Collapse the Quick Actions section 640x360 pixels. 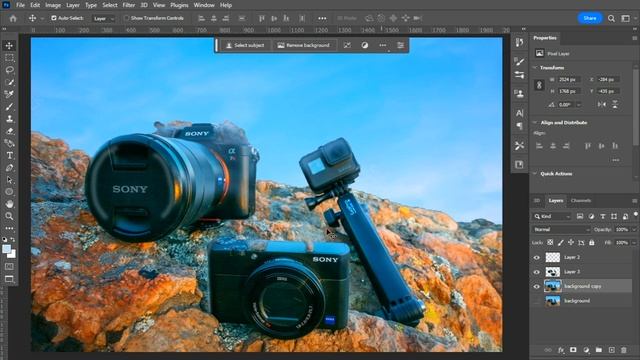tap(535, 173)
